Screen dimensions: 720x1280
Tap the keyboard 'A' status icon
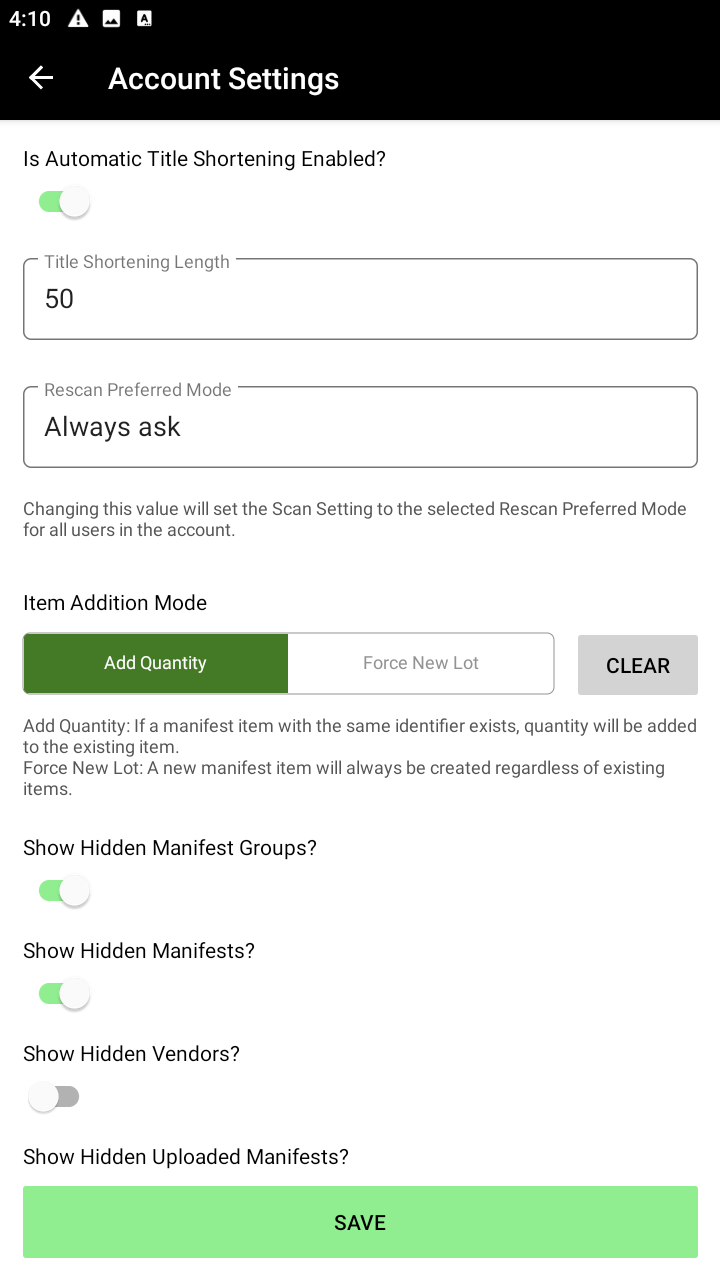tap(144, 19)
